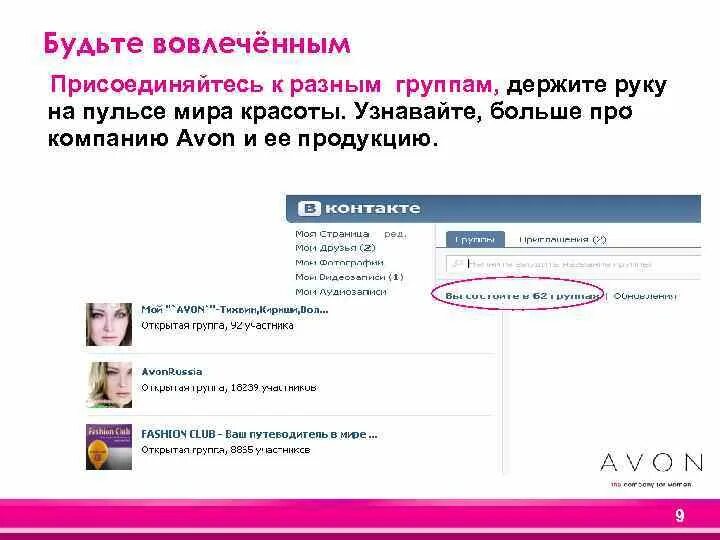The image size is (720, 540).
Task: Open Мои Друзья (2)
Action: pyautogui.click(x=335, y=248)
